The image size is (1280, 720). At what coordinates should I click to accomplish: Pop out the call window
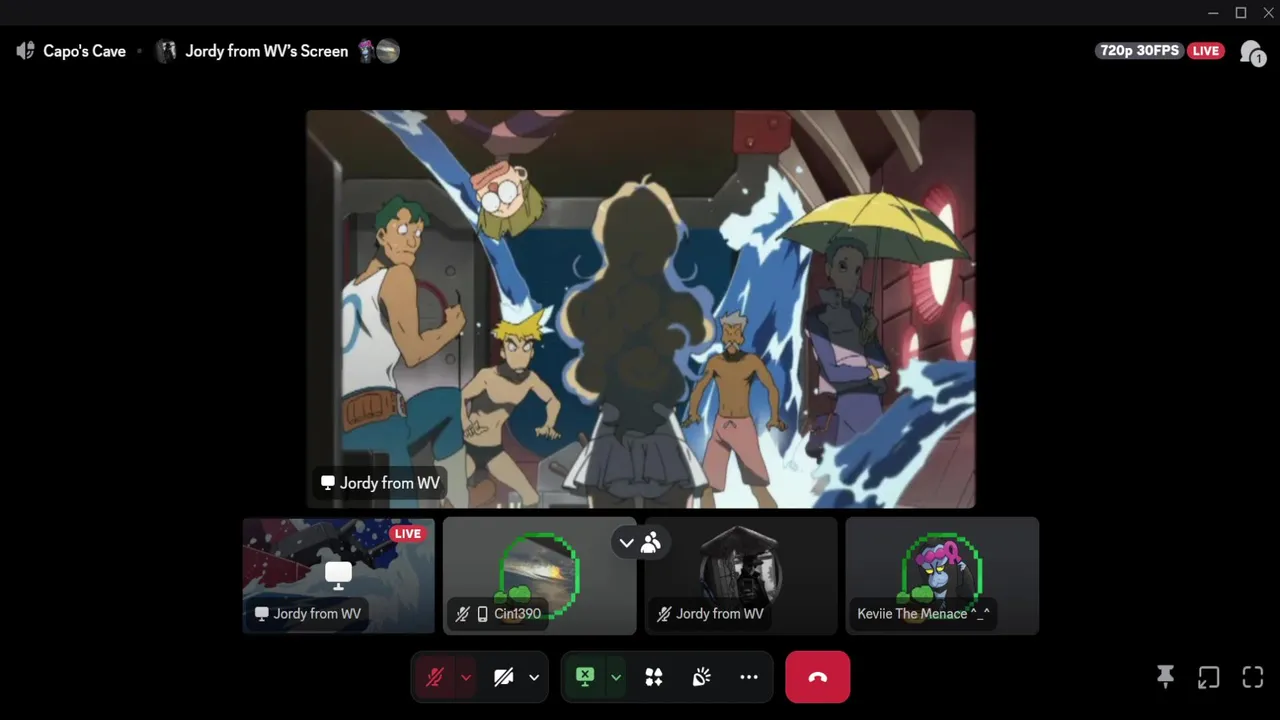[x=1209, y=677]
